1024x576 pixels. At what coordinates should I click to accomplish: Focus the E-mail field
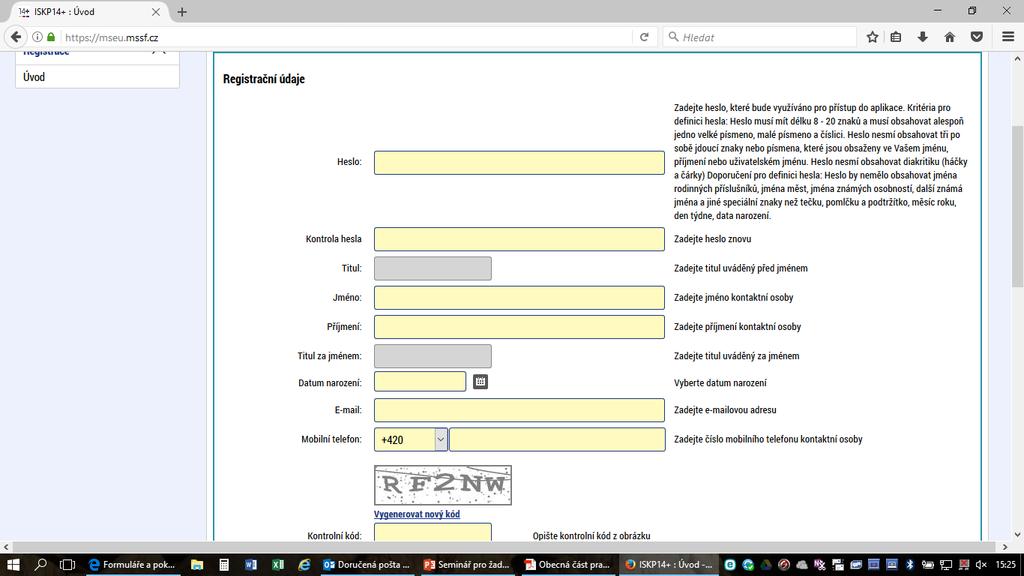(519, 410)
